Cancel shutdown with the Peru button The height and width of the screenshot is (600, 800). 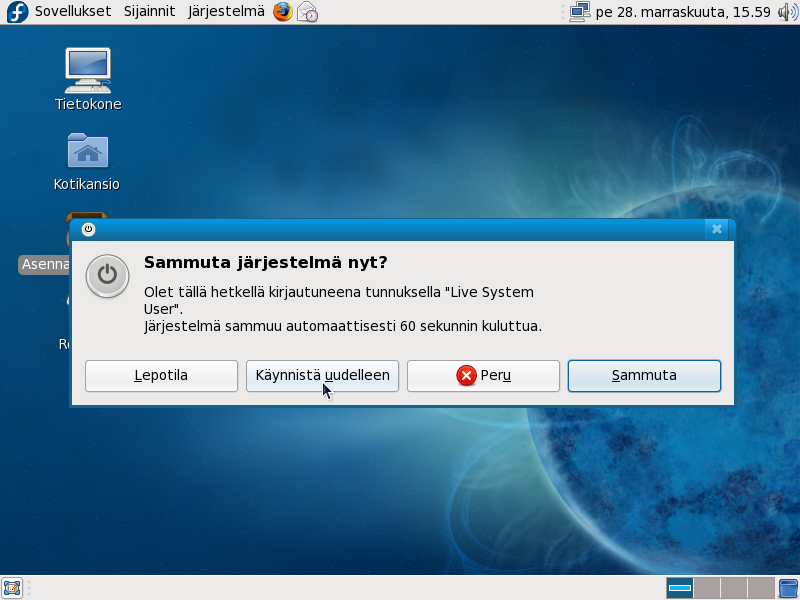click(483, 376)
